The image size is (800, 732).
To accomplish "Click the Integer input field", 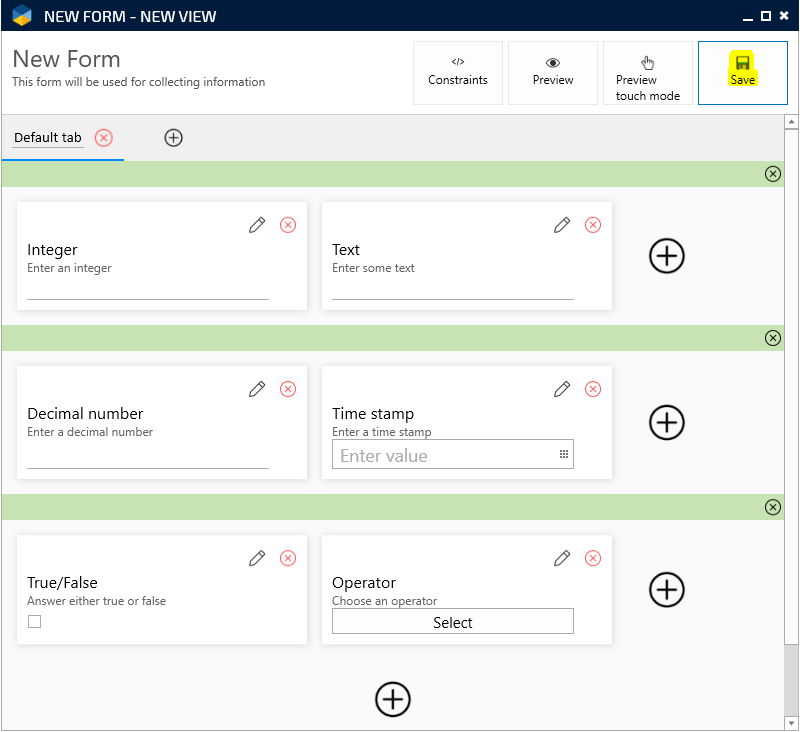I will [x=148, y=289].
